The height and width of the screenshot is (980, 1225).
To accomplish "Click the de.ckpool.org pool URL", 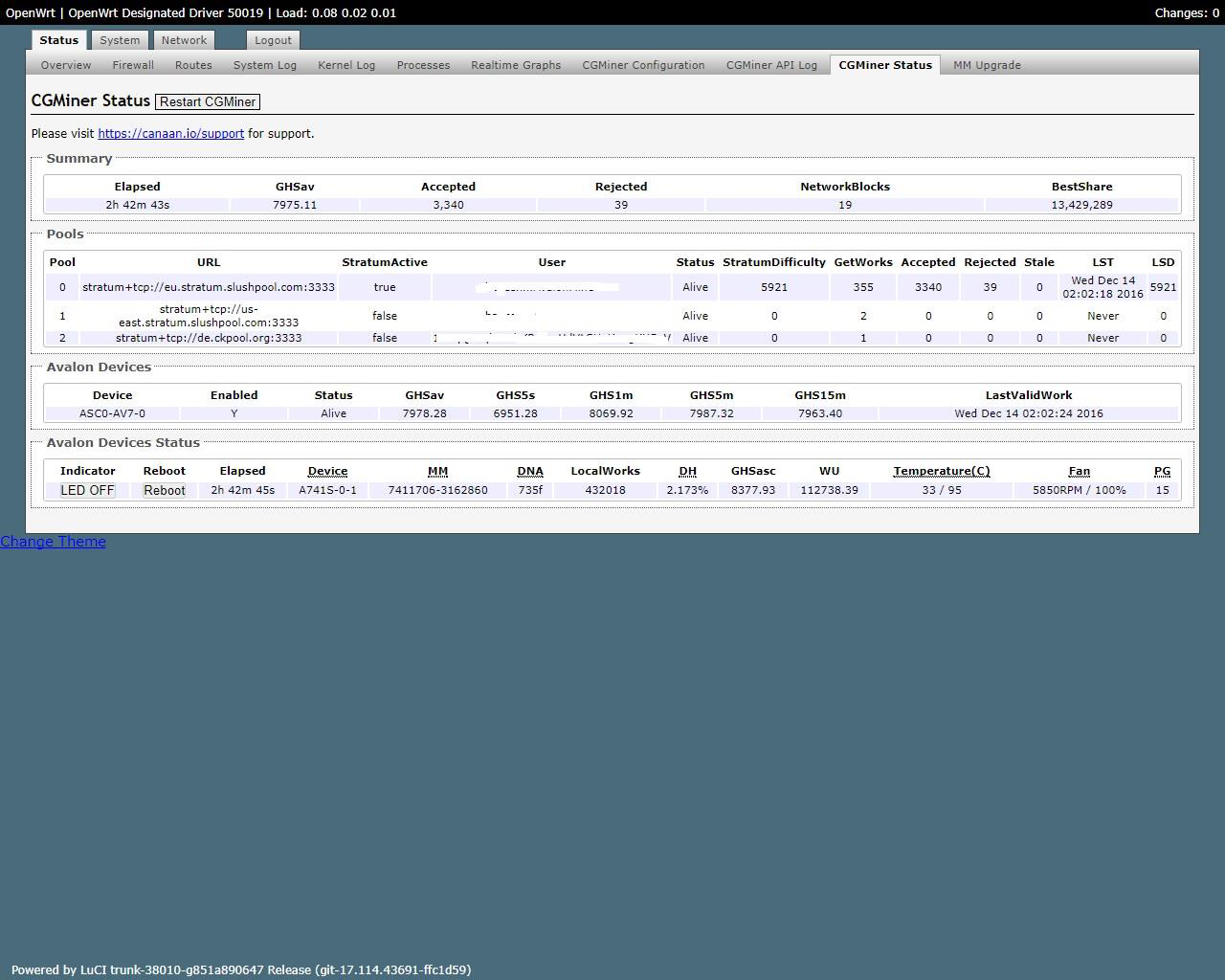I will click(209, 338).
